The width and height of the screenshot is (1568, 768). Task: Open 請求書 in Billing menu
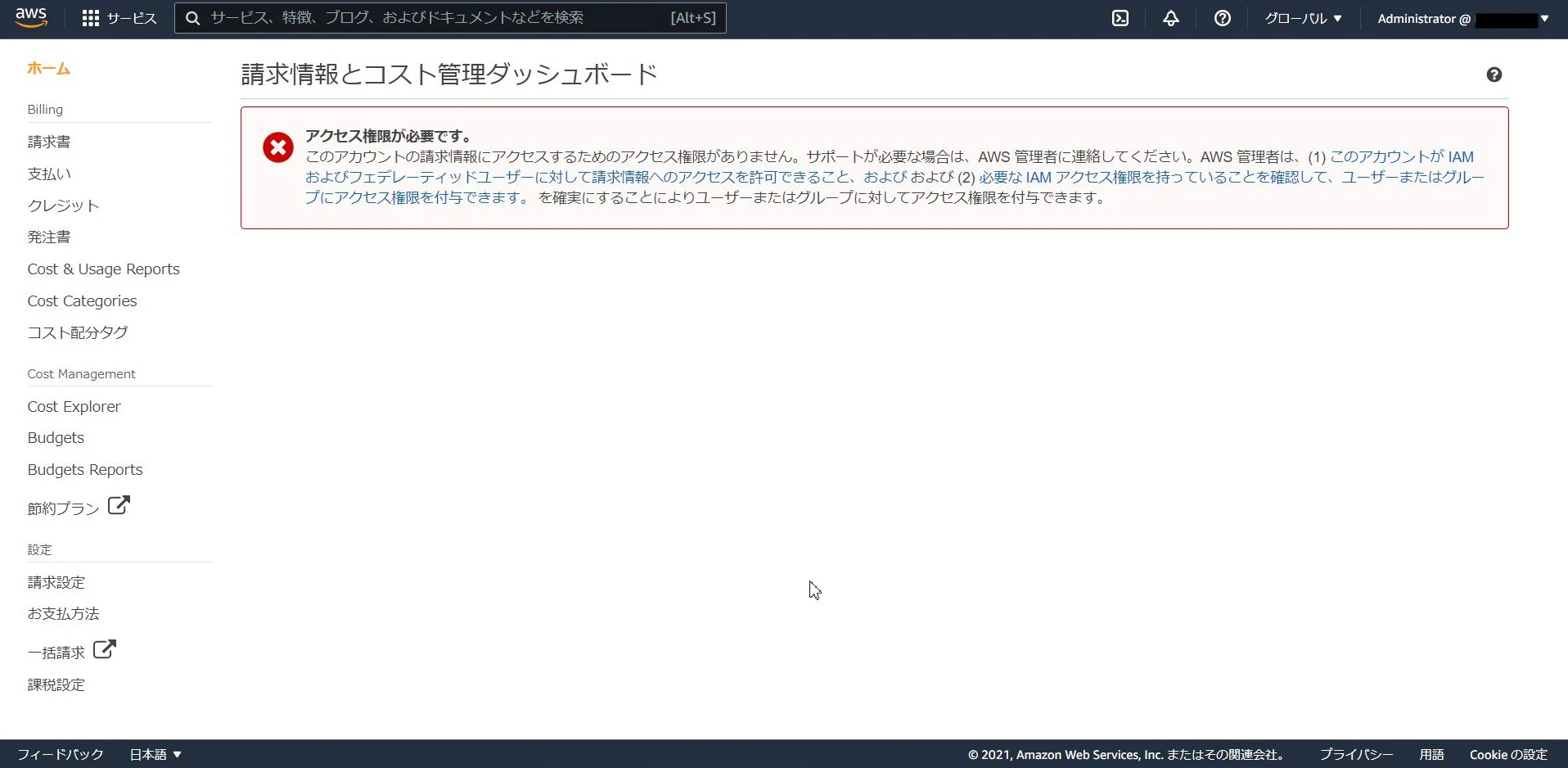(49, 142)
